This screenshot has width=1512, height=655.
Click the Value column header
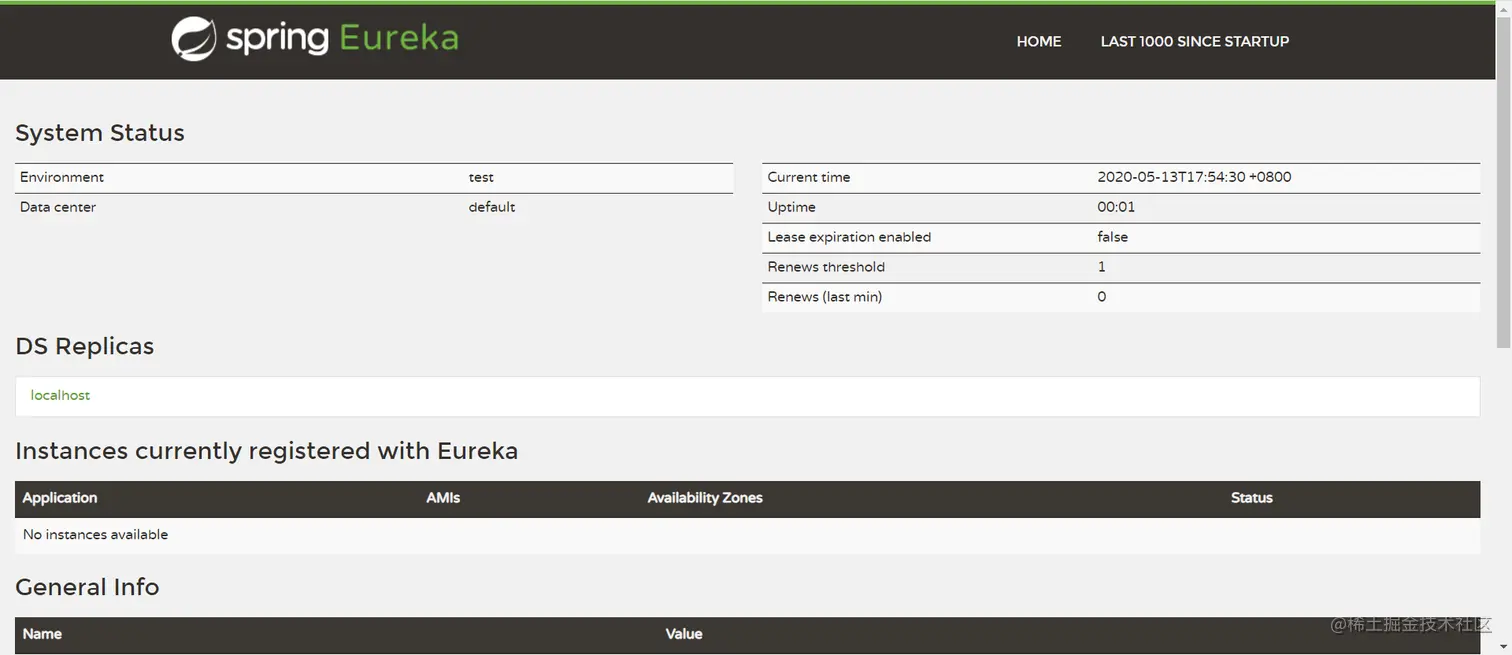pyautogui.click(x=684, y=634)
